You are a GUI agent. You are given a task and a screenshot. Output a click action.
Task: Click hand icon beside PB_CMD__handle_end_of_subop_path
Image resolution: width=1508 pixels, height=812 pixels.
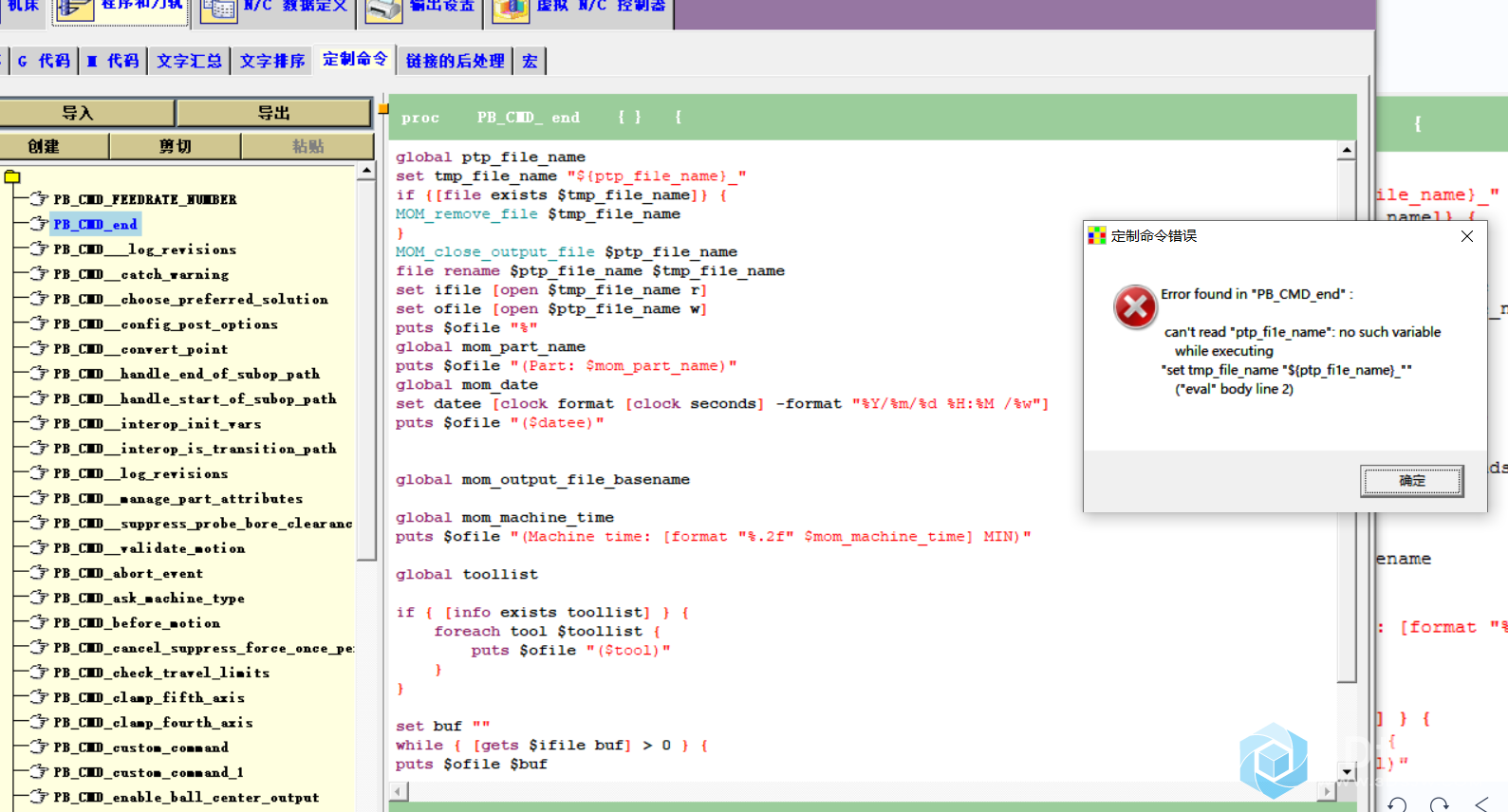click(39, 373)
